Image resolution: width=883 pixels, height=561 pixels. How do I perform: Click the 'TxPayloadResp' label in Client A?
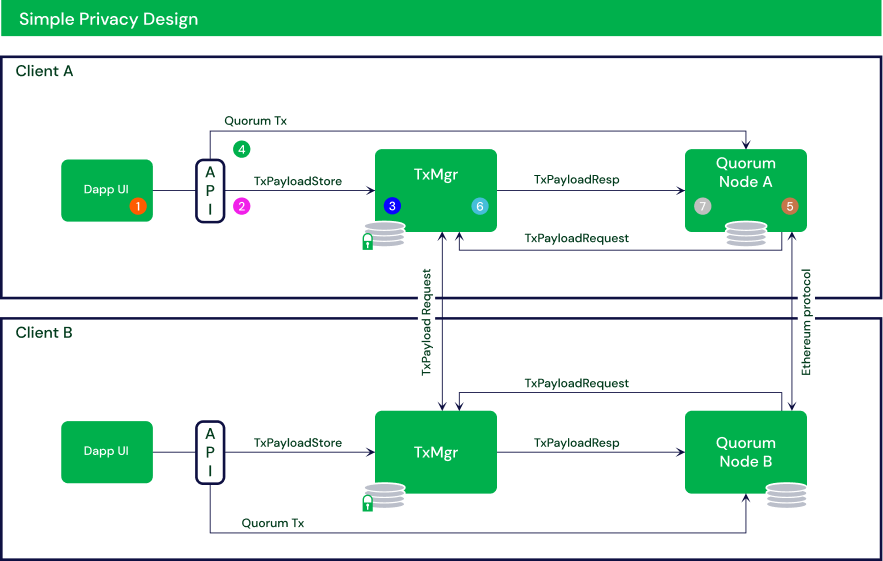(x=577, y=179)
